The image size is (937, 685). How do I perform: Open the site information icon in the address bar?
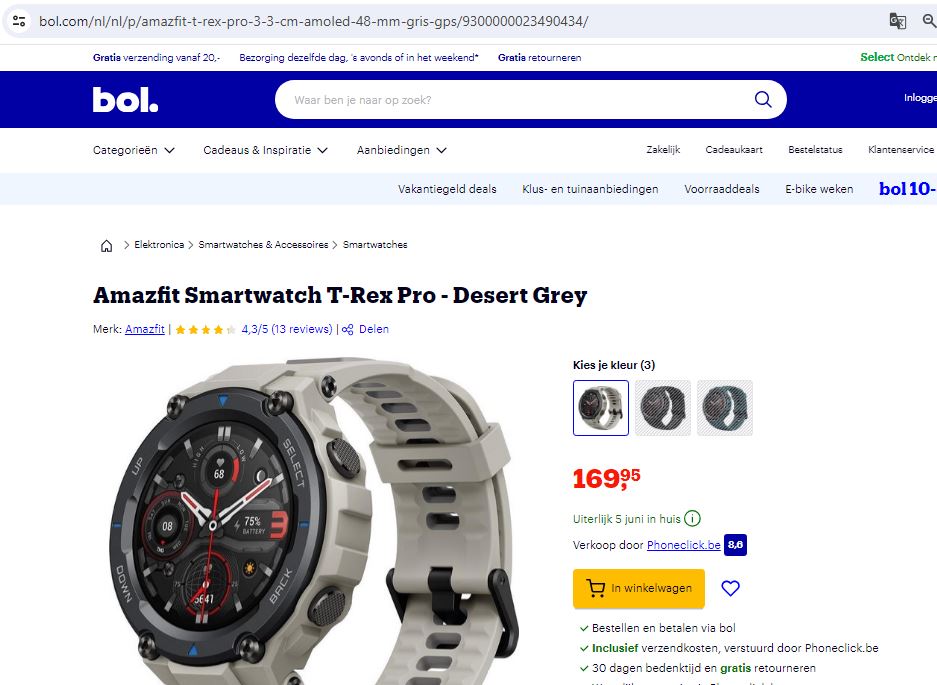tap(19, 21)
